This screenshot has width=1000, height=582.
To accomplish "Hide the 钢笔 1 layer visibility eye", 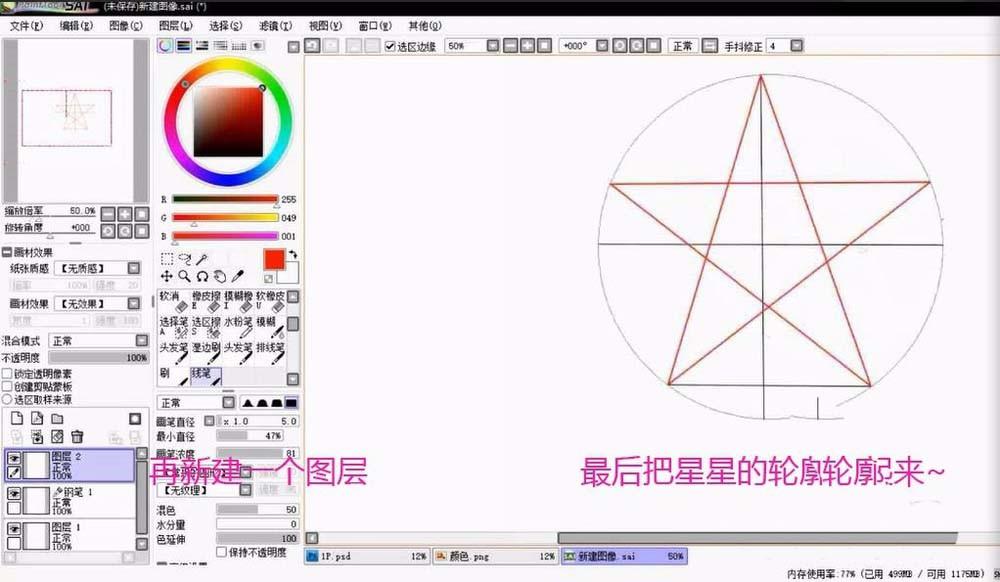I will [12, 491].
